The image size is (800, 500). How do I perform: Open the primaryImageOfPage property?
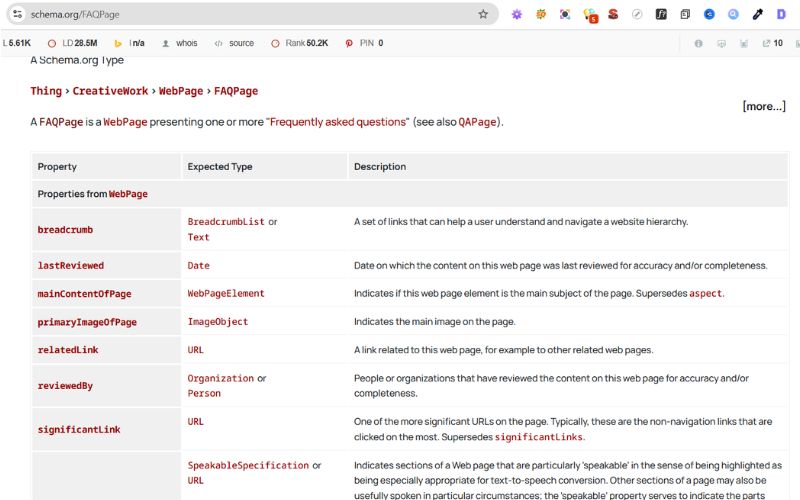coord(87,322)
